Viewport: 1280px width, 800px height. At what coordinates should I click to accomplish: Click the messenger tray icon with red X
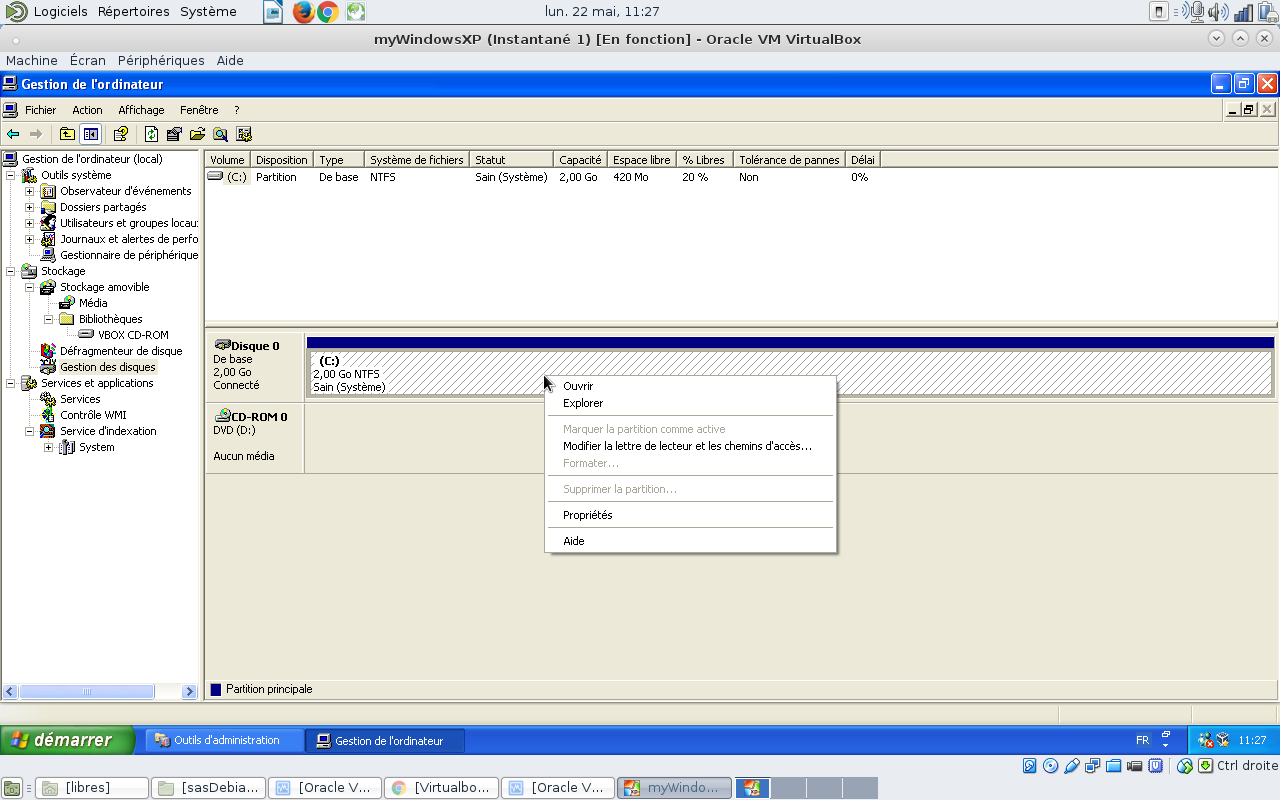[x=1206, y=741]
